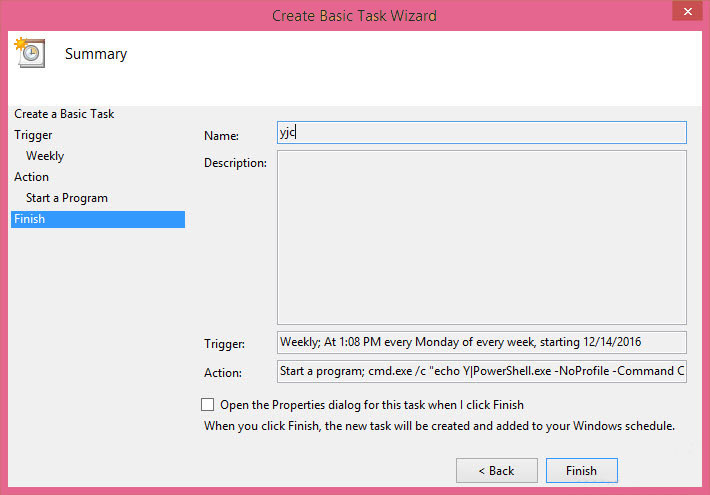Enable Open the Properties dialog checkbox

[207, 404]
